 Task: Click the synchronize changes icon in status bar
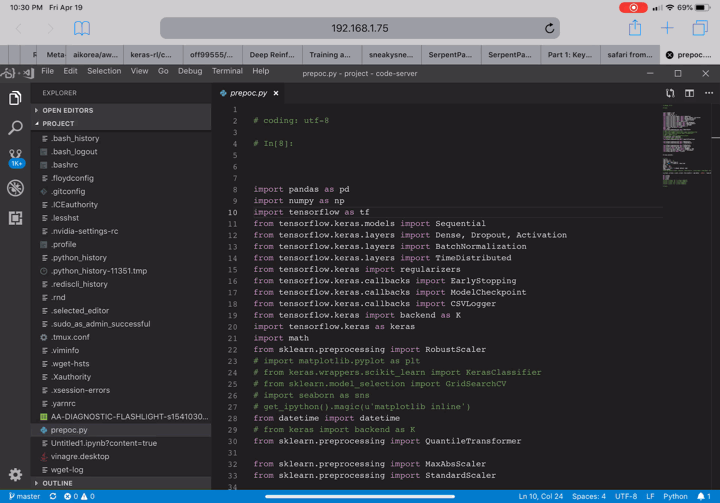(53, 496)
